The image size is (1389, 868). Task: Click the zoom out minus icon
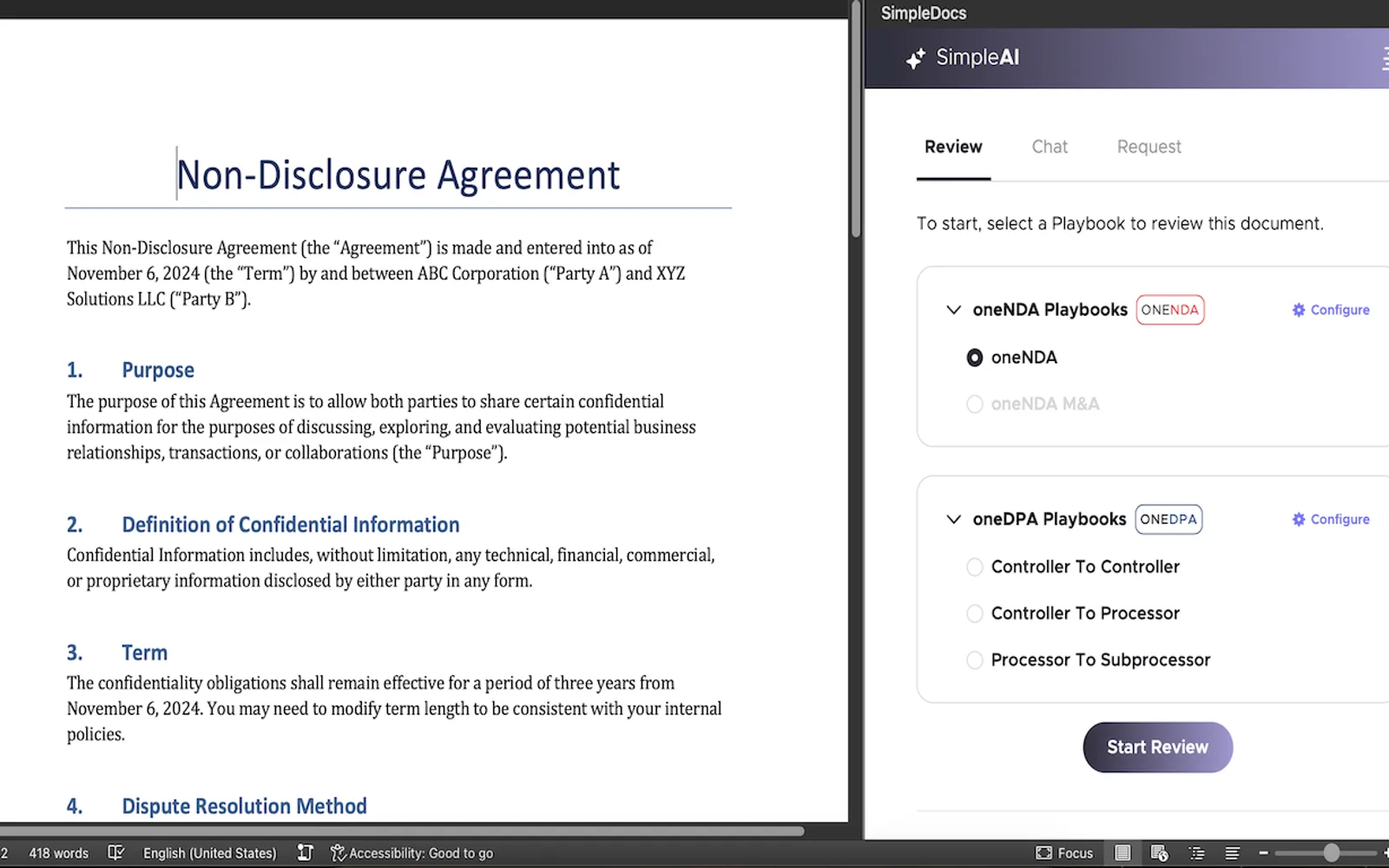point(1264,853)
